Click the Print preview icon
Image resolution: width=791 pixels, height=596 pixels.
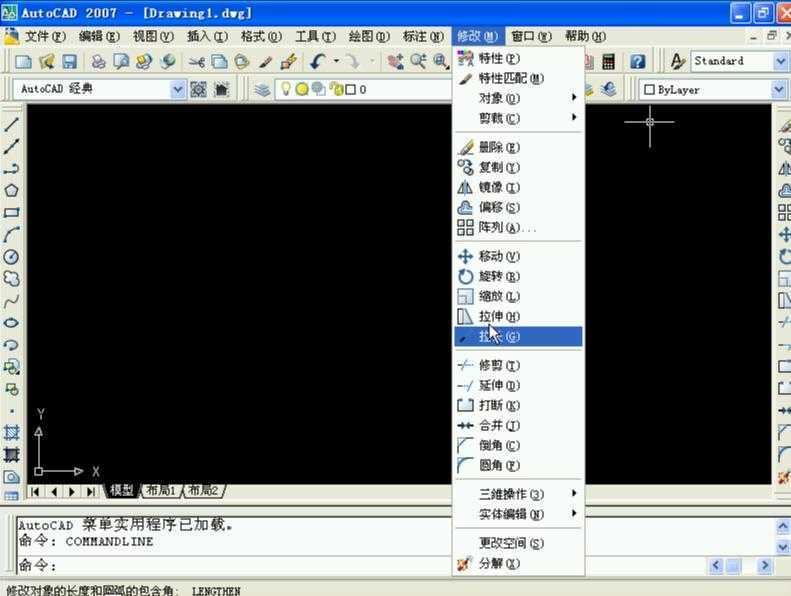121,62
